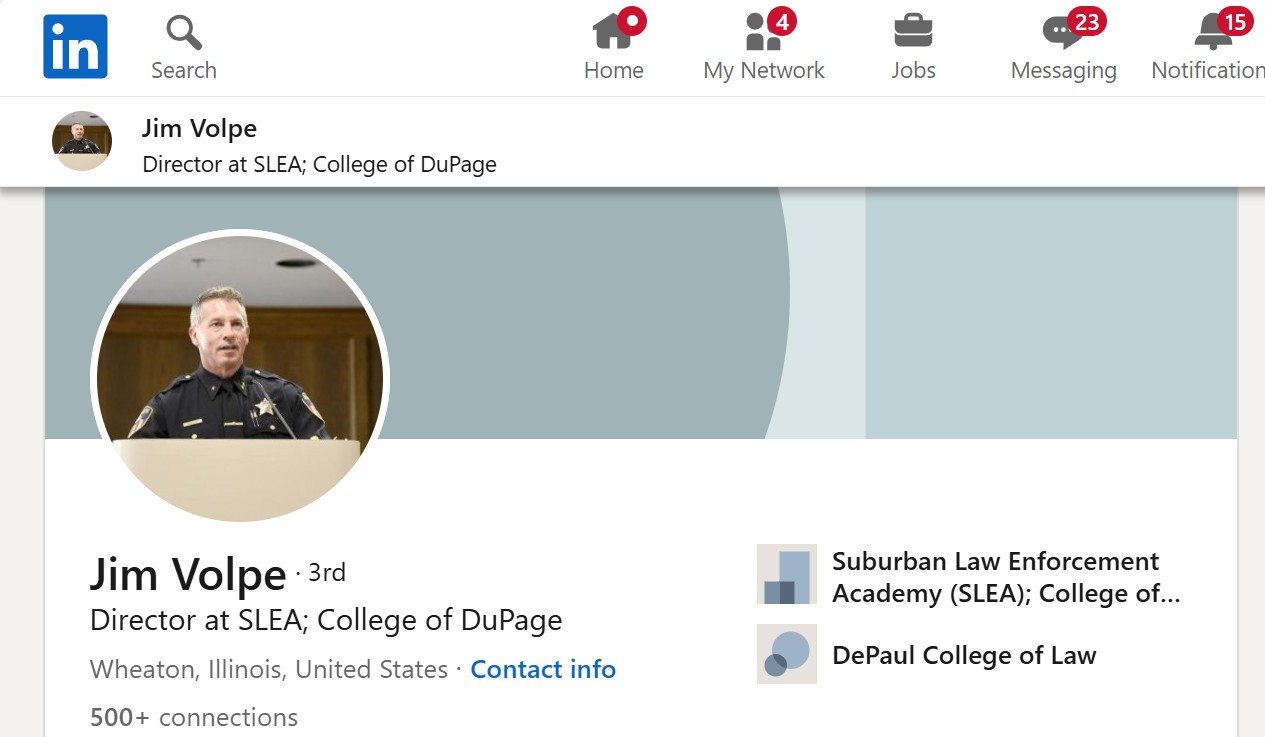
Task: Open the Contact info link
Action: click(543, 669)
